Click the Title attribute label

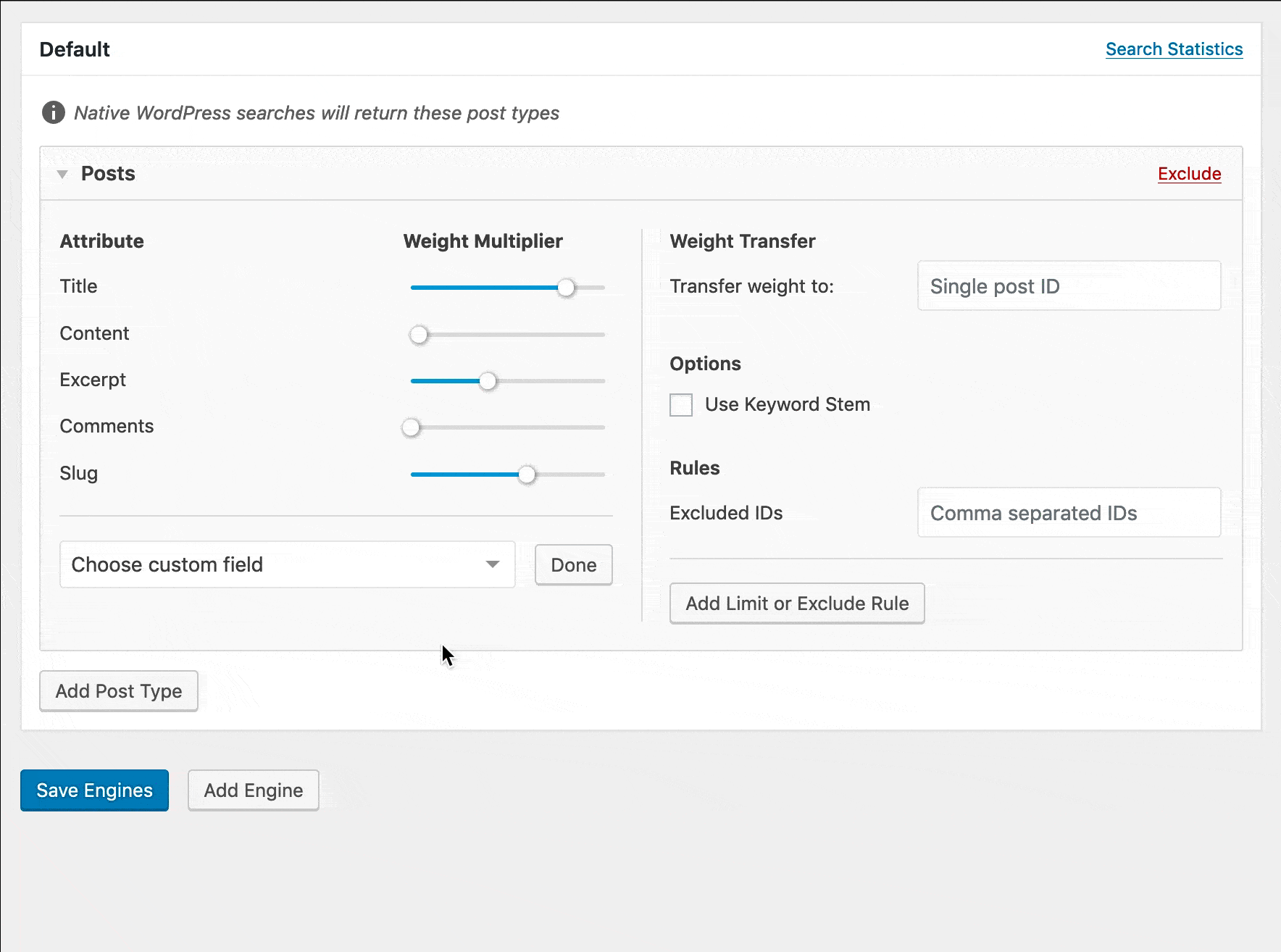(78, 286)
